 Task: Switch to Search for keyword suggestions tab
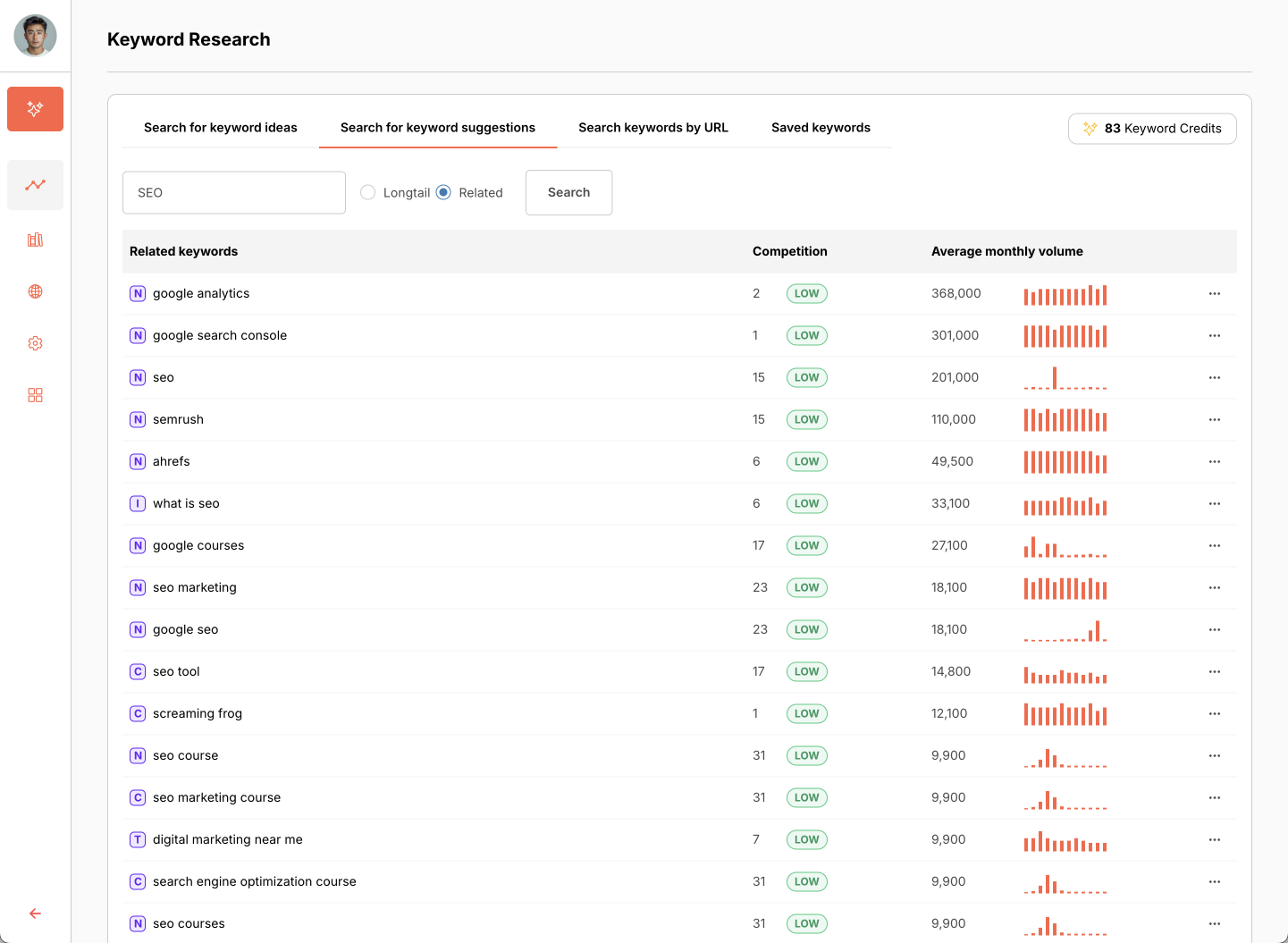coord(438,128)
